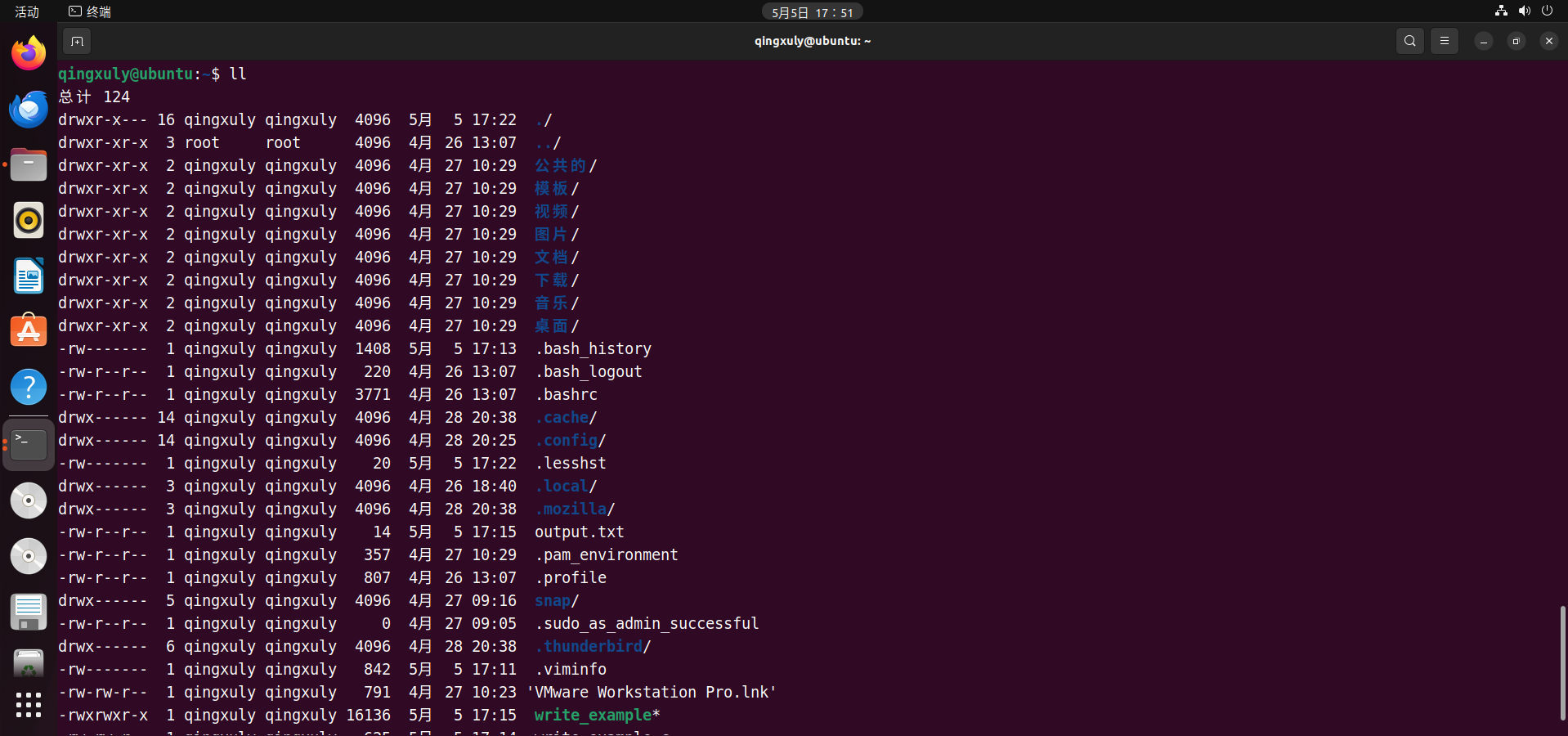The height and width of the screenshot is (736, 1568).
Task: Click the snap directory name
Action: tap(553, 601)
